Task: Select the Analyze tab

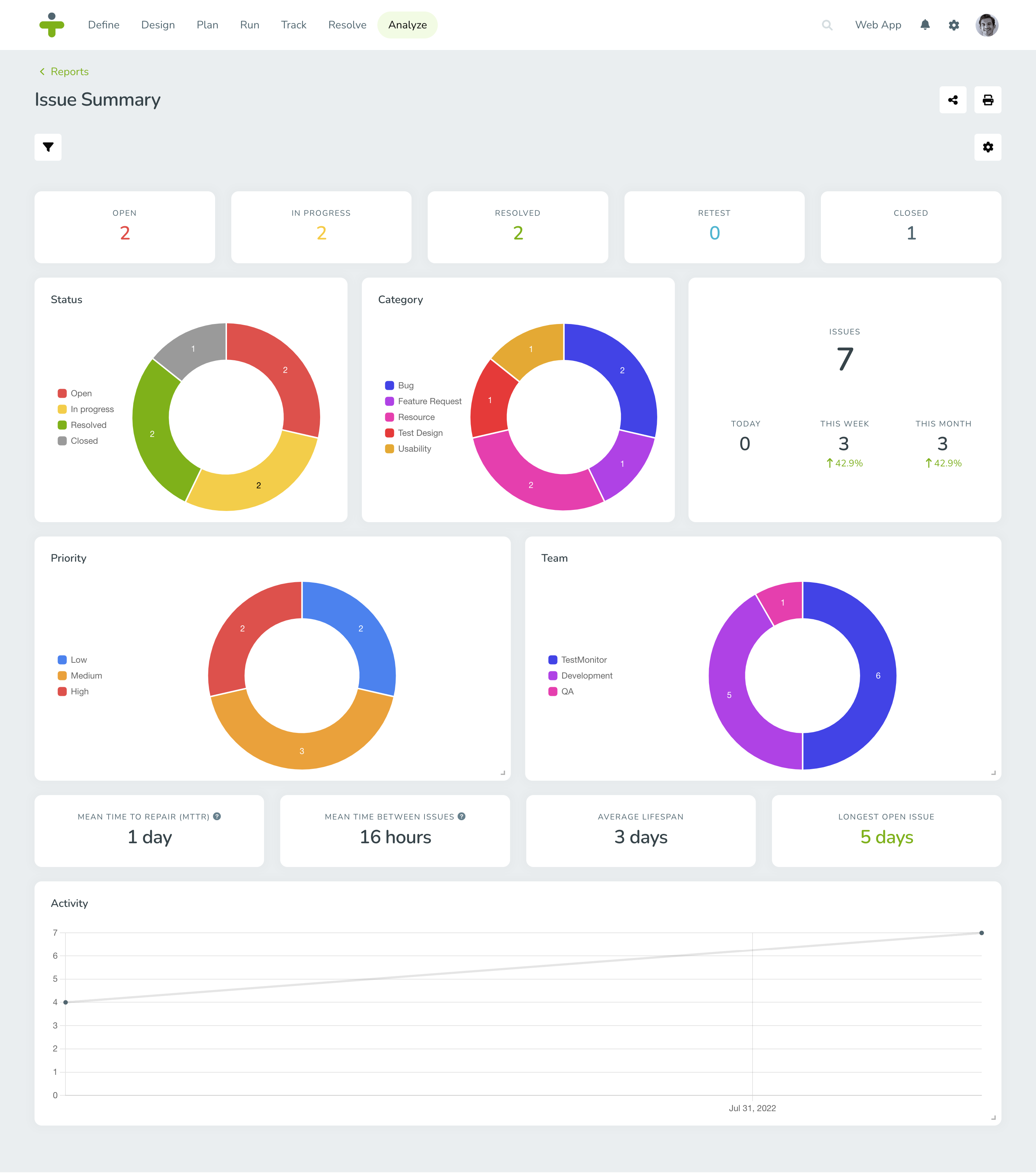Action: [408, 25]
